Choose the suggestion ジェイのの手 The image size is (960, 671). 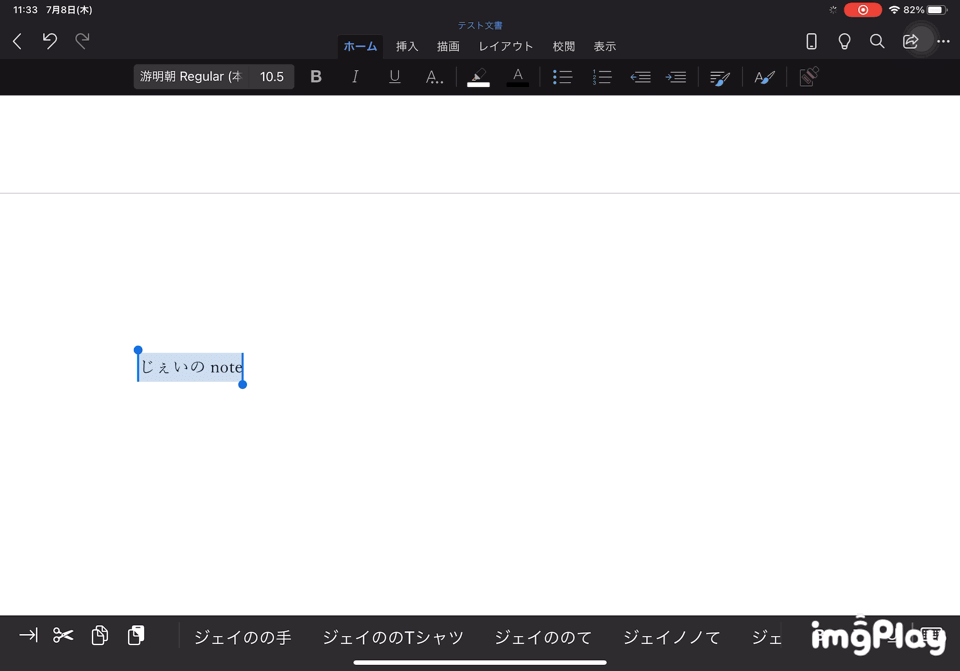242,637
